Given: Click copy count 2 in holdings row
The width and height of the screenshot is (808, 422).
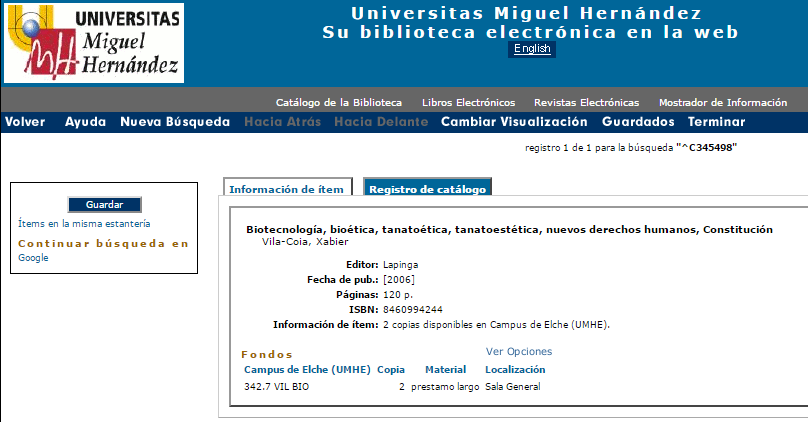Looking at the screenshot, I should tap(402, 386).
